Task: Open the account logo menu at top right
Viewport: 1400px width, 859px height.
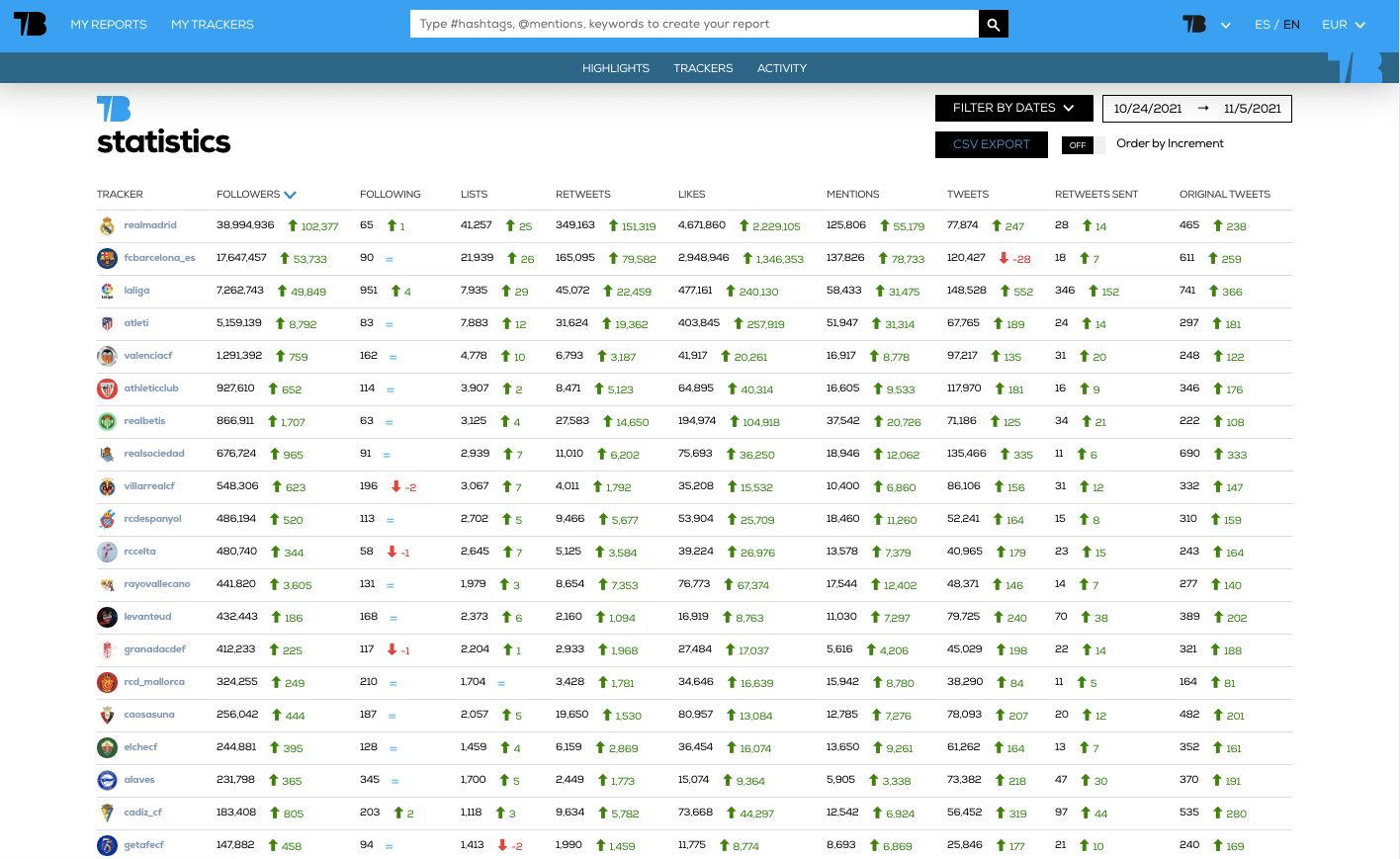Action: [x=1206, y=25]
